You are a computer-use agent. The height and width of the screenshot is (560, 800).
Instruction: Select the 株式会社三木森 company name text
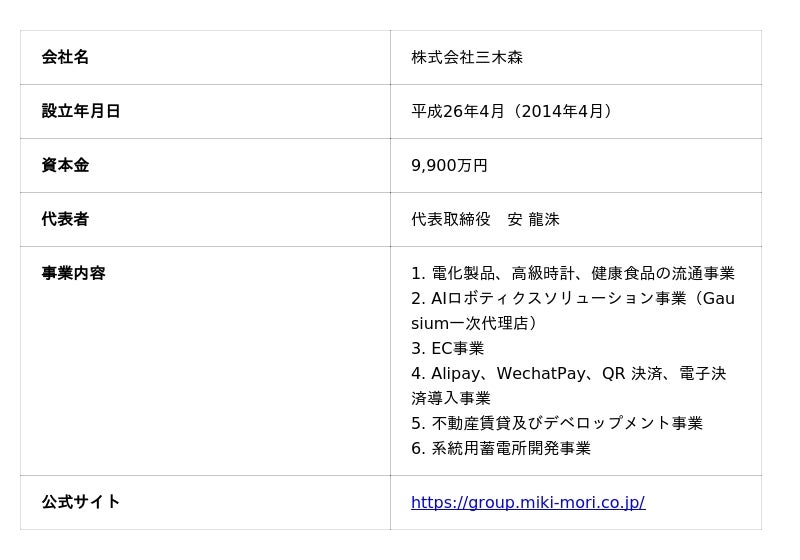(x=467, y=57)
